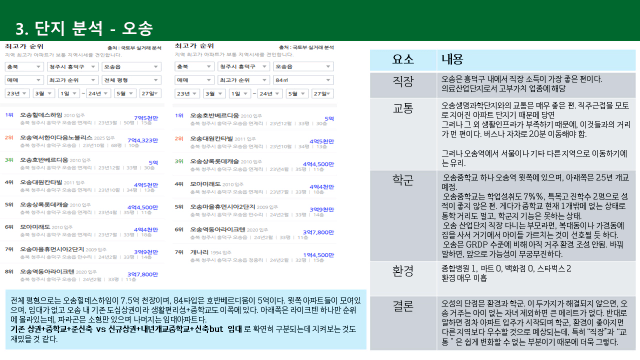The width and height of the screenshot is (640, 360).
Task: Click the 1위 오송힐데스하임 listing
Action: [82, 118]
